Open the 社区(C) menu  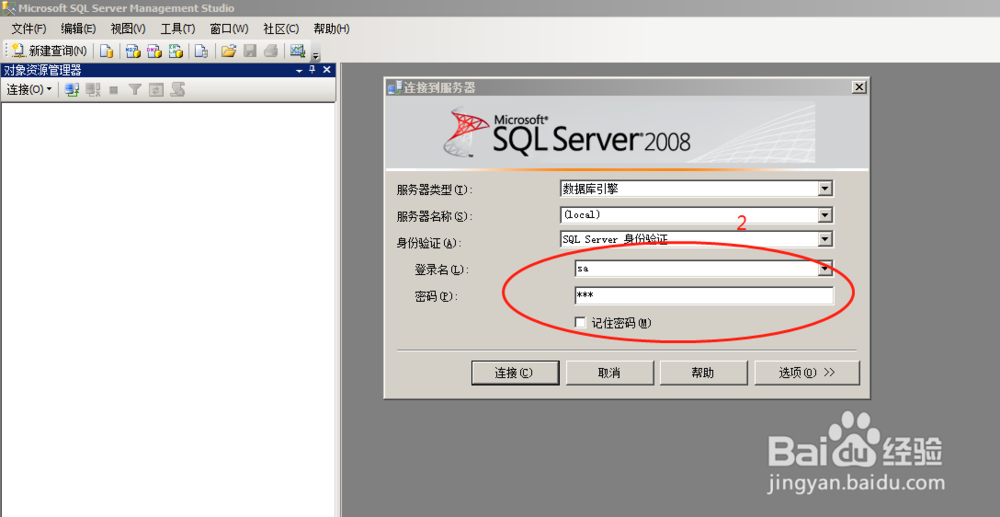(281, 29)
